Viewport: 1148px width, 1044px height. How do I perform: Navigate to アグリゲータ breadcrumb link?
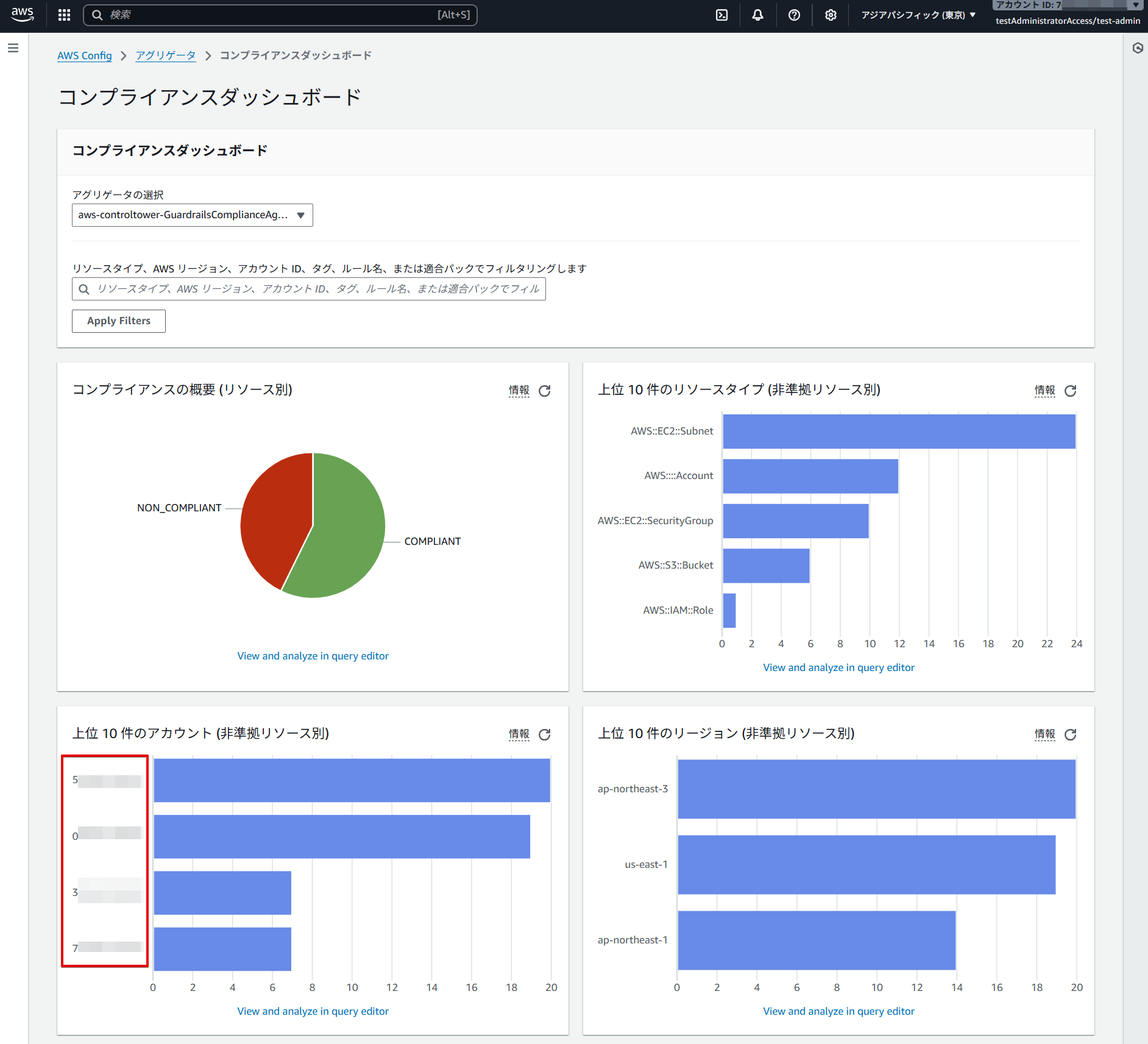click(165, 55)
